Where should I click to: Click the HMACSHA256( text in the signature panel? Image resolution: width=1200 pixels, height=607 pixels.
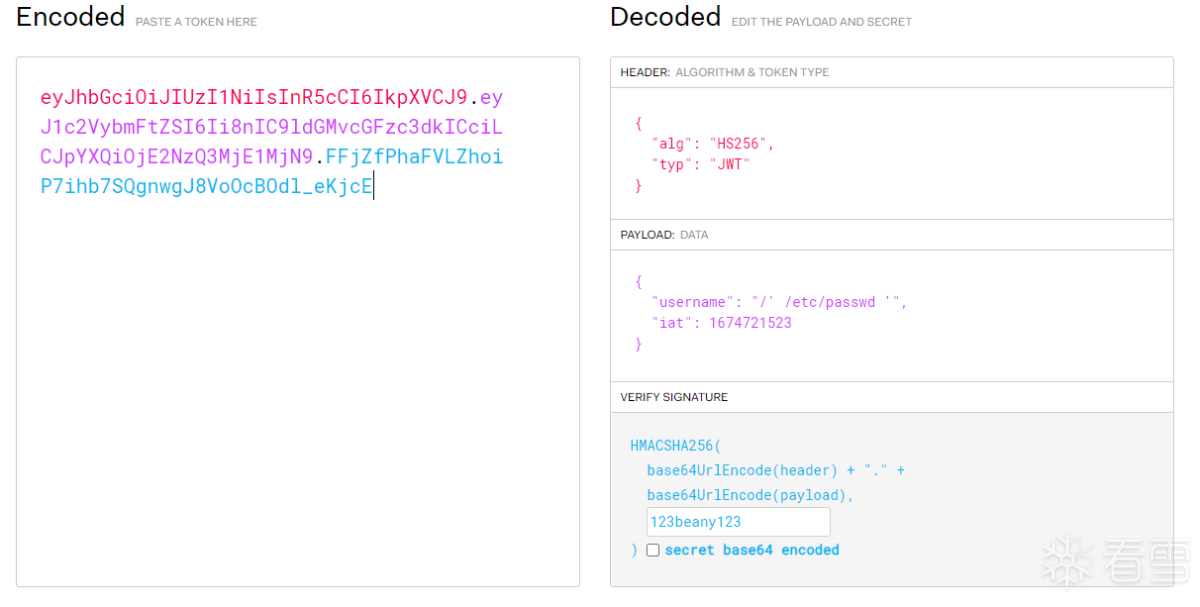(x=675, y=445)
